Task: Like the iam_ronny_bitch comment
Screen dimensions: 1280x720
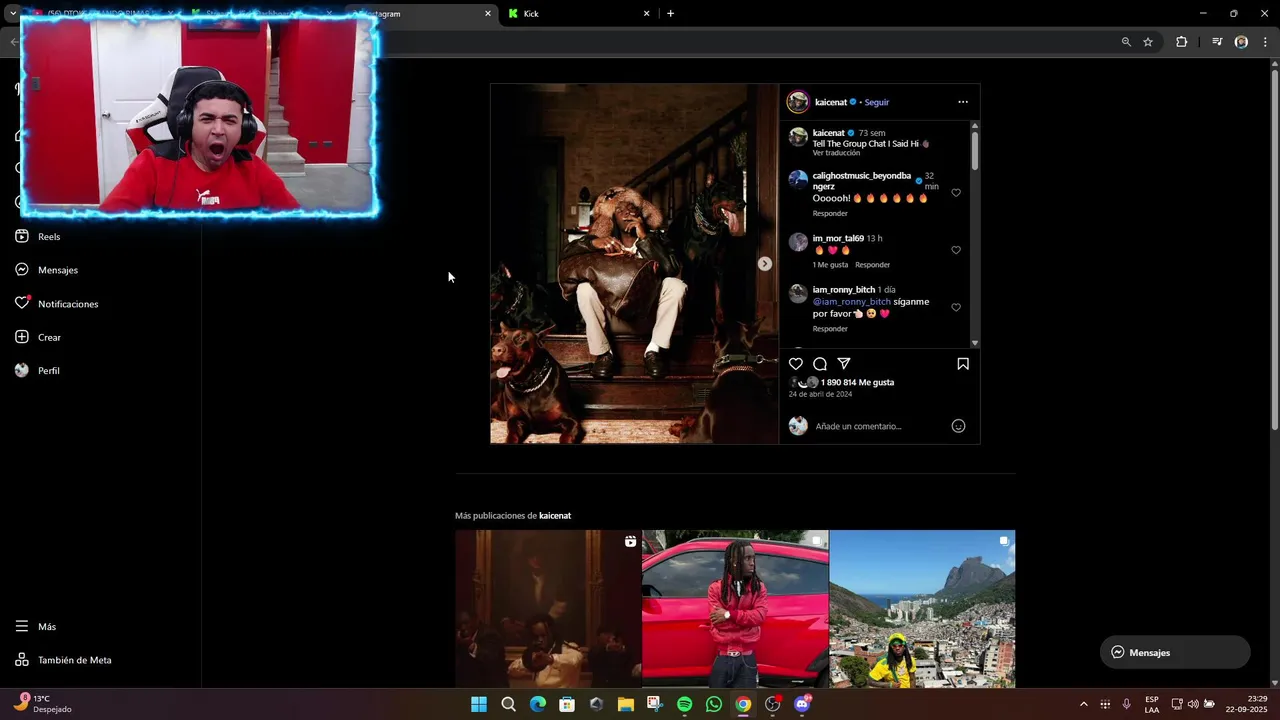Action: click(x=956, y=307)
